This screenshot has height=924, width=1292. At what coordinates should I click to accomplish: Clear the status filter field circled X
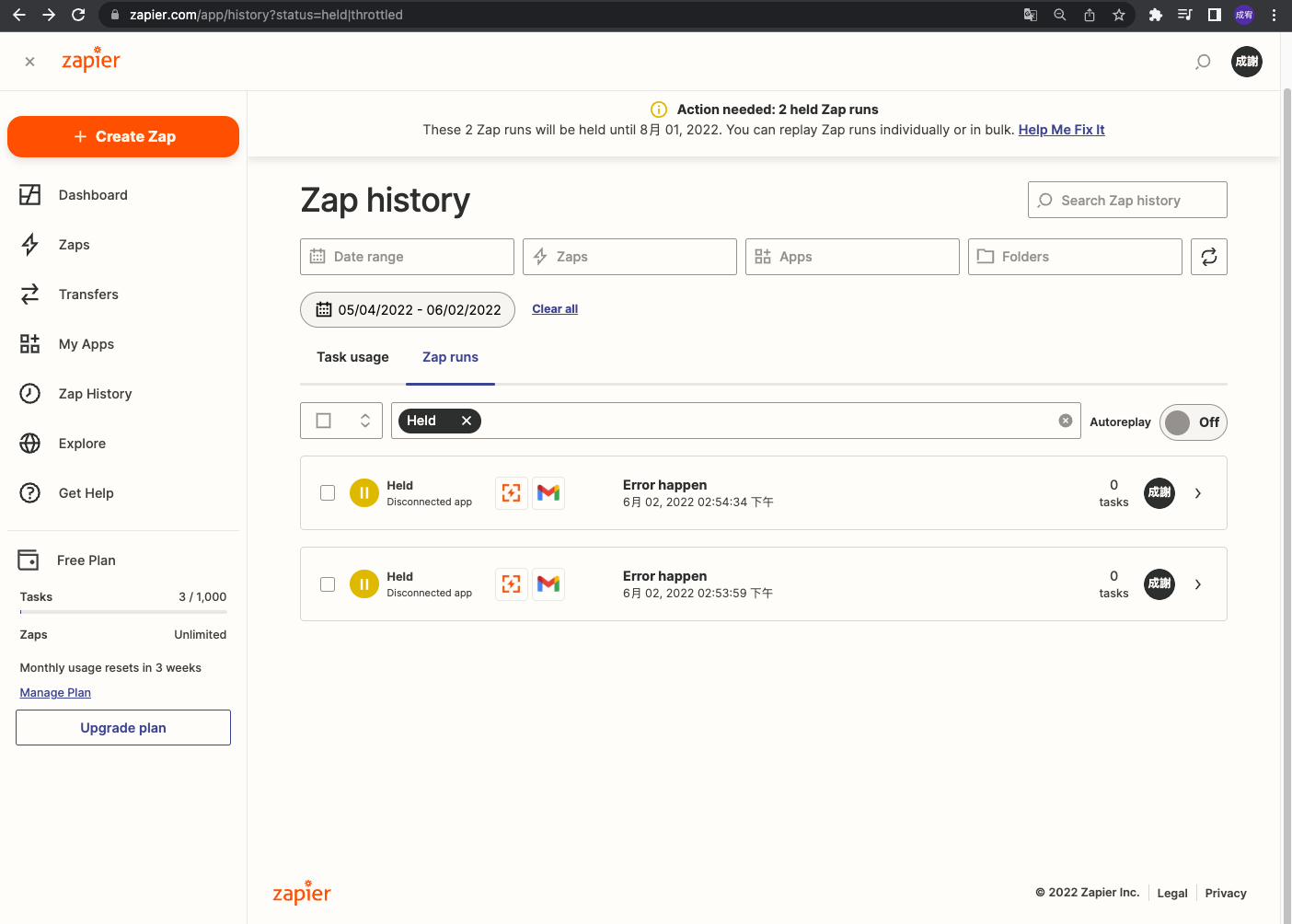pos(1066,421)
